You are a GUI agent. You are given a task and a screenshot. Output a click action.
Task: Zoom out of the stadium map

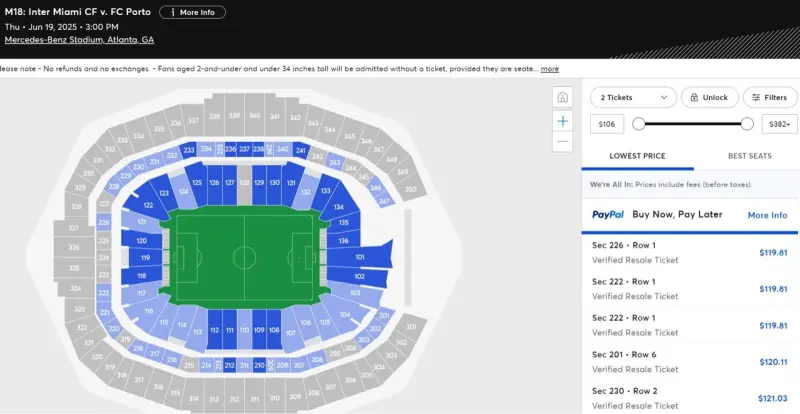click(x=562, y=141)
